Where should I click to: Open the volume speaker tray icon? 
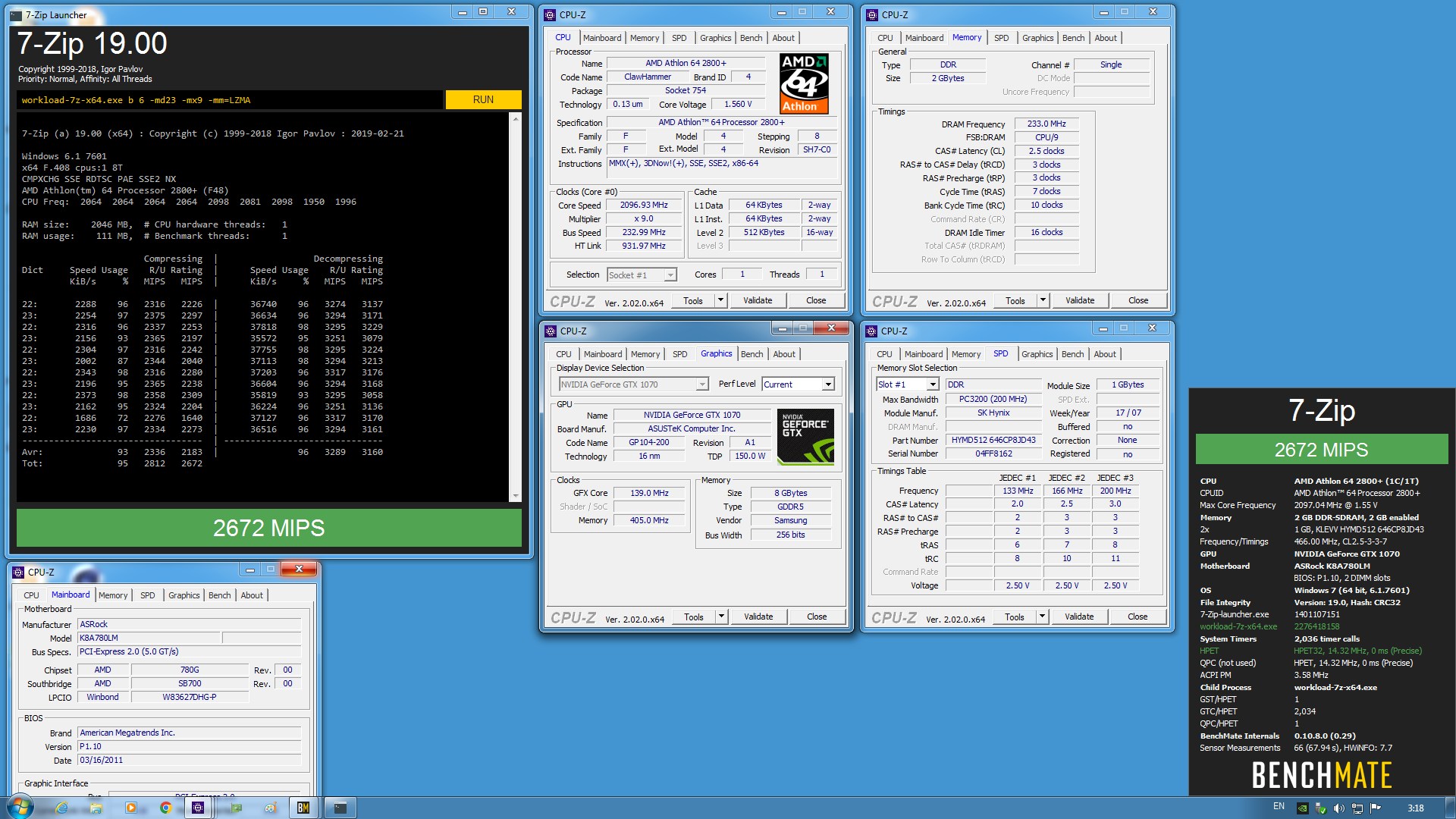coord(1338,808)
